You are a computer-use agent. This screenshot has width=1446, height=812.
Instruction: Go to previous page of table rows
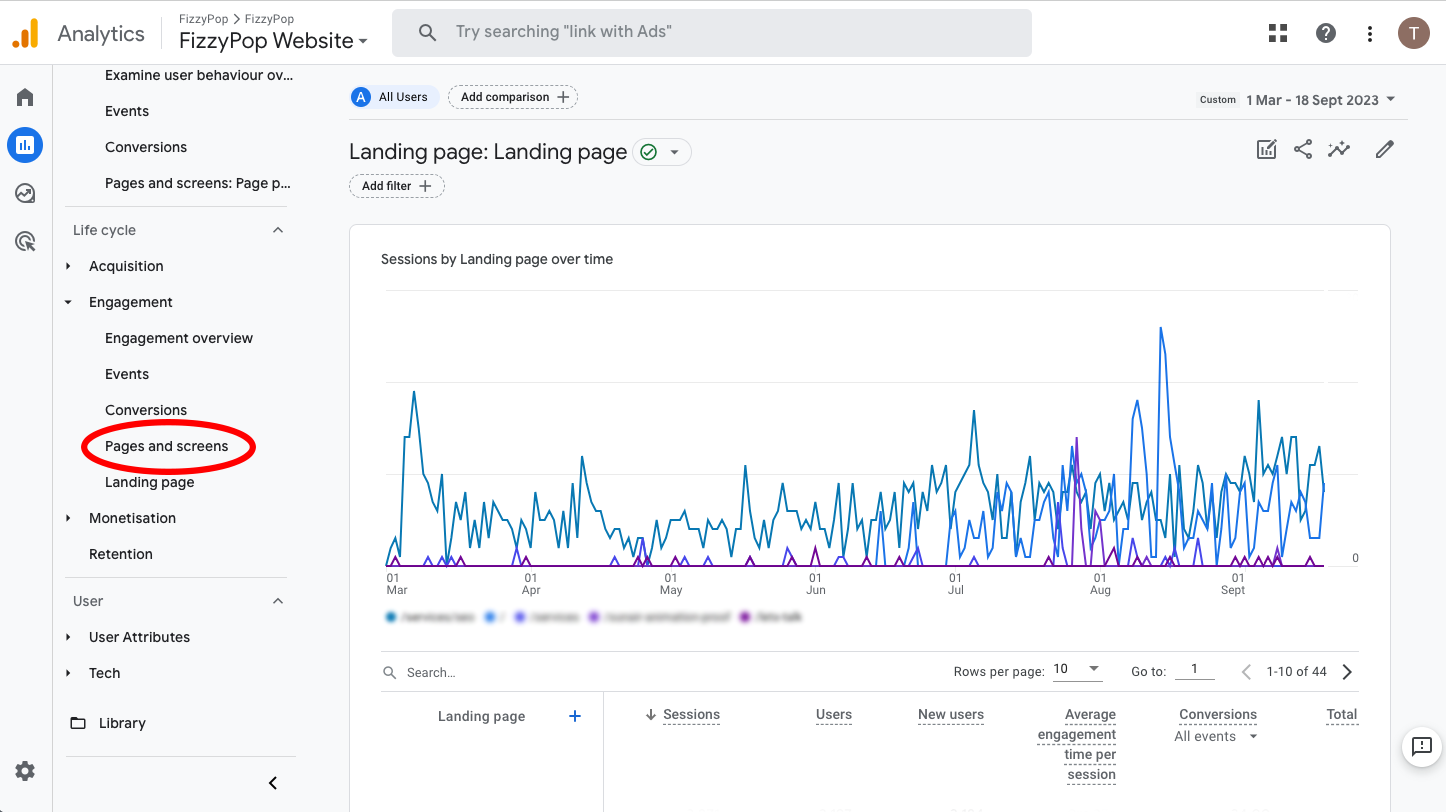[1246, 672]
